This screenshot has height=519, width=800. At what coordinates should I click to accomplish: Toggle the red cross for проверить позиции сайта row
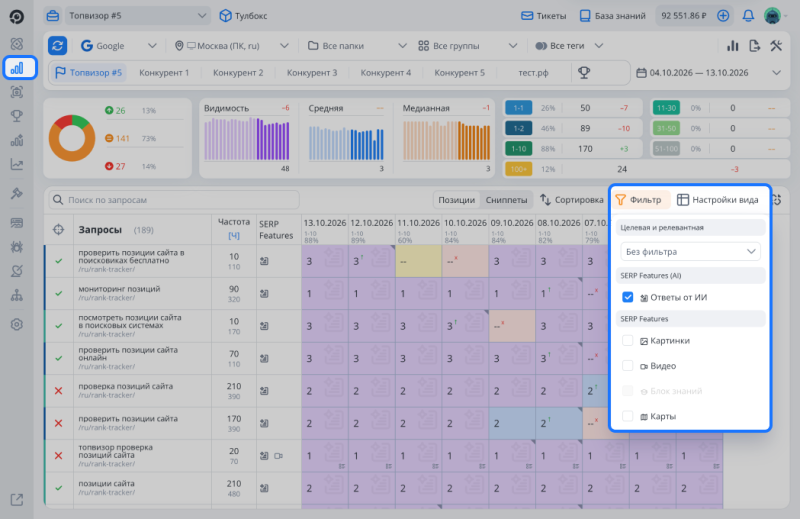[x=59, y=423]
